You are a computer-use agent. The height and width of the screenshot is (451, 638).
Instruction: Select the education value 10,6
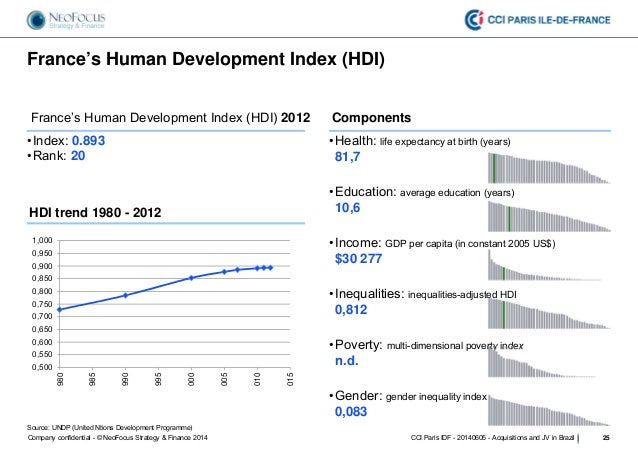pos(347,208)
